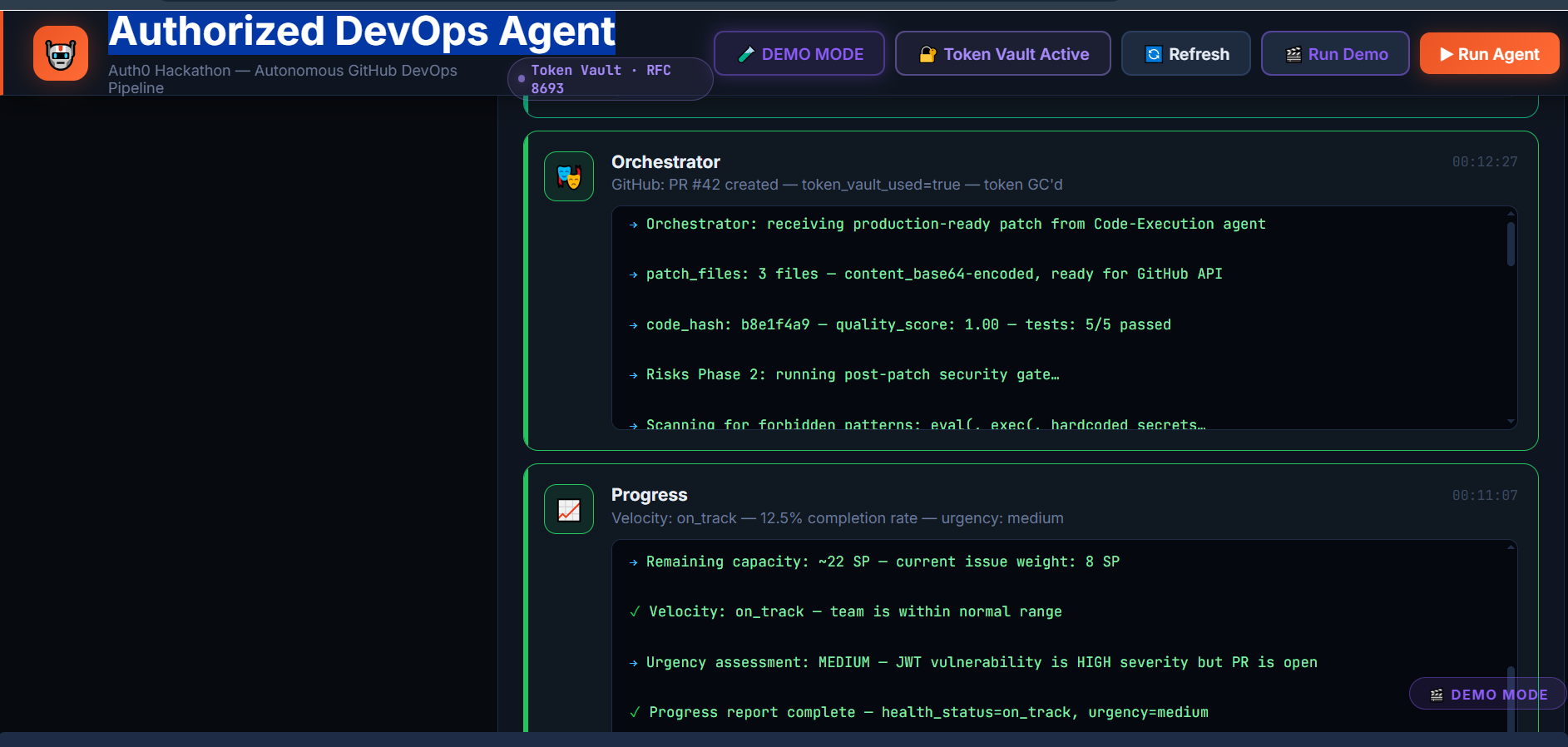Click the 'Velocity: on_track — 12.5% completion' summary
This screenshot has height=747, width=1568.
(x=837, y=518)
